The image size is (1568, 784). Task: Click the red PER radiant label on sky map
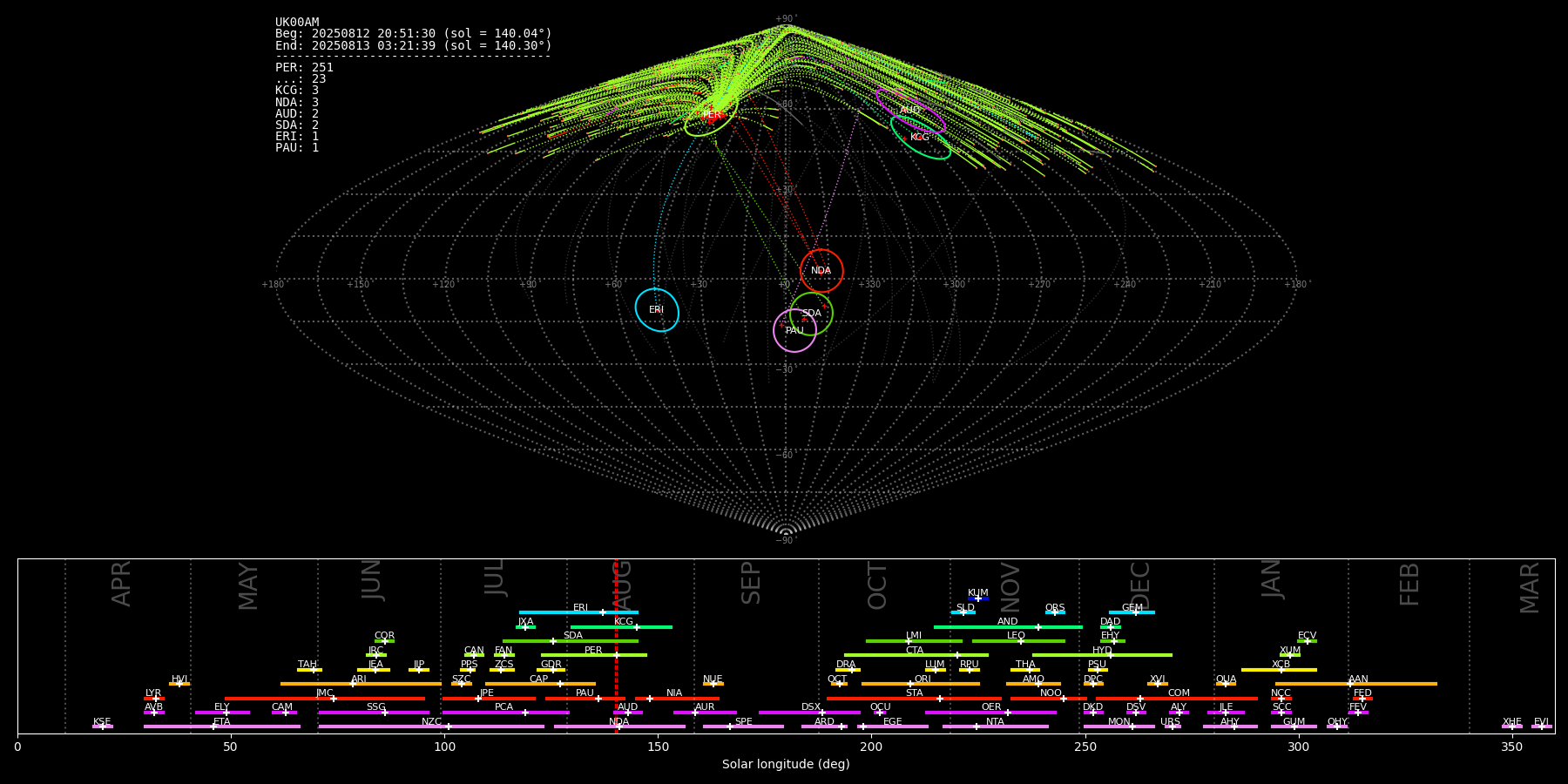point(712,115)
